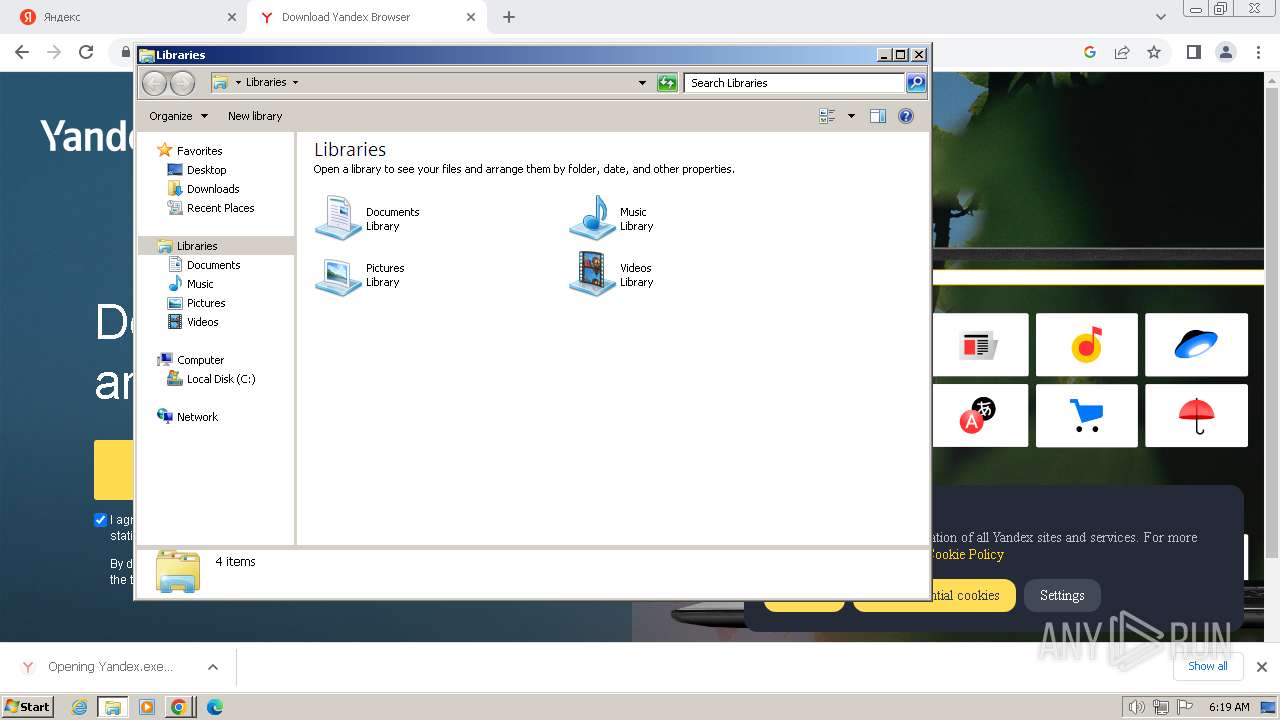1280x720 pixels.
Task: Select Pictures under Libraries in sidebar
Action: (206, 303)
